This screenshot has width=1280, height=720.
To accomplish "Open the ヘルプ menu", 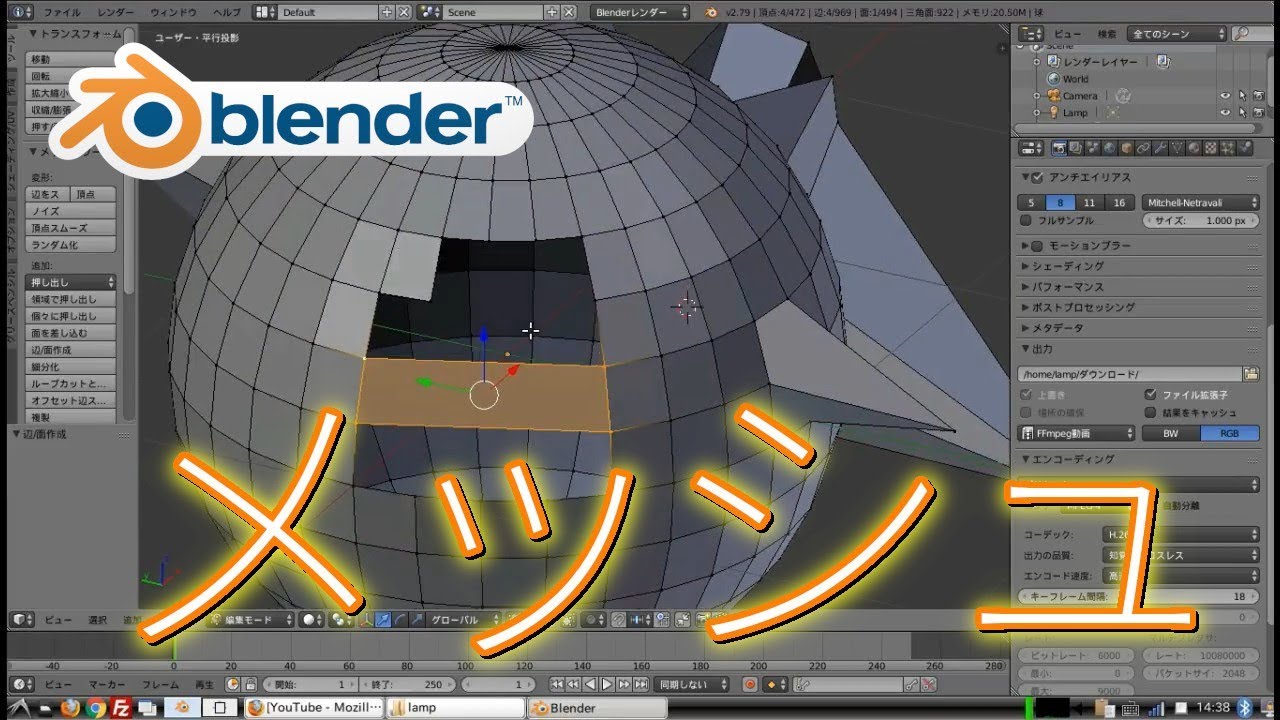I will [227, 12].
